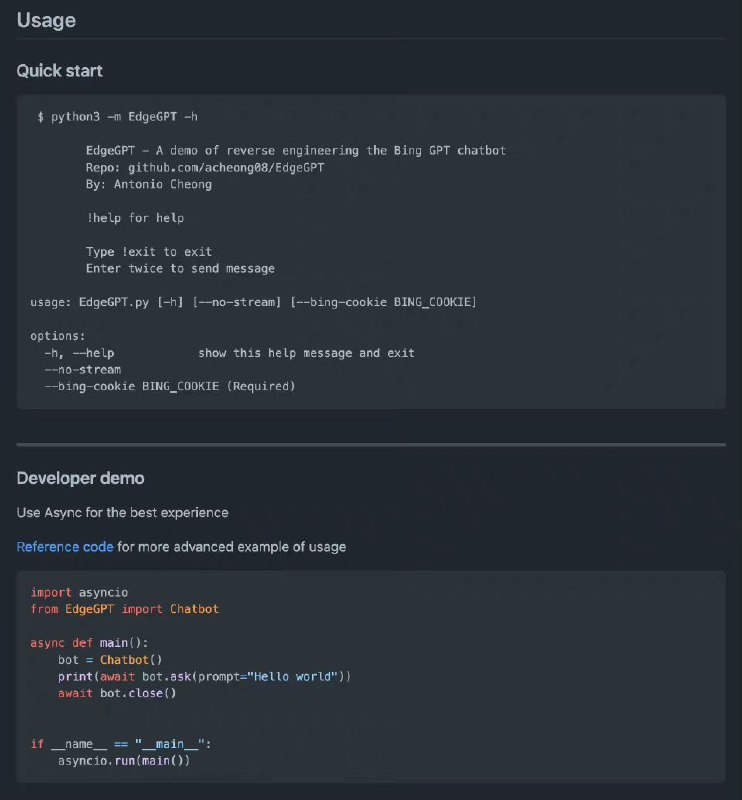Screen dimensions: 742x800
Task: Click the 'await bot.close()' code line
Action: click(117, 693)
